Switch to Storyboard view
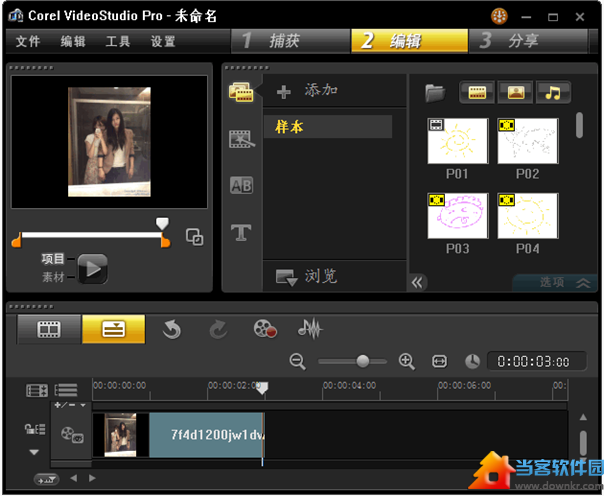Image resolution: width=604 pixels, height=496 pixels. tap(48, 329)
